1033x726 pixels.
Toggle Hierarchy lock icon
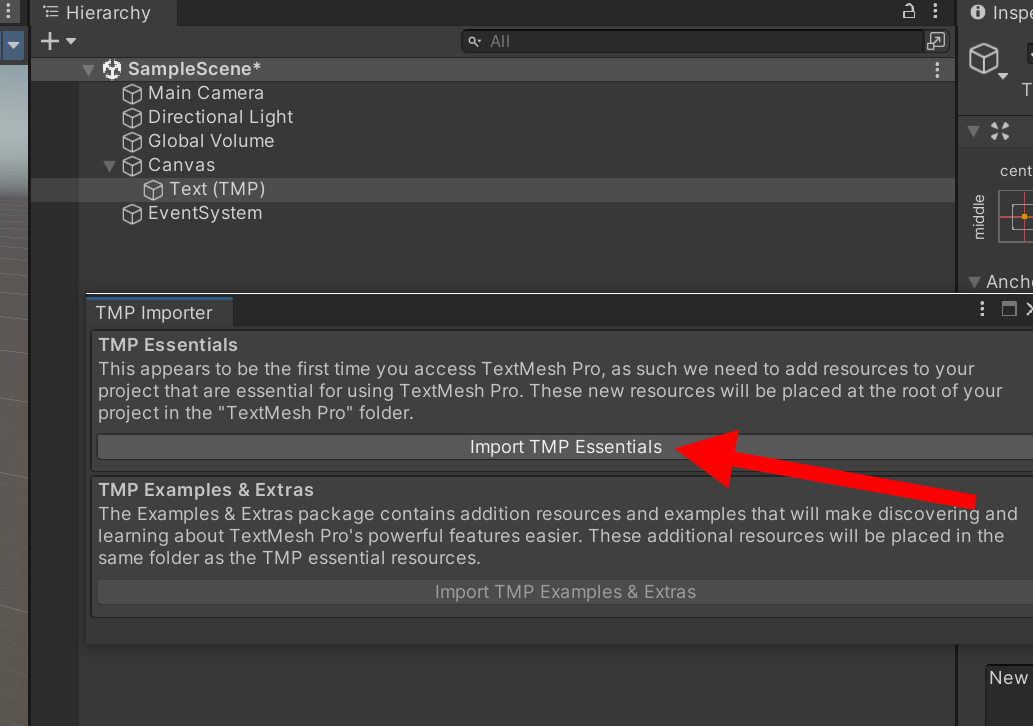(x=908, y=11)
